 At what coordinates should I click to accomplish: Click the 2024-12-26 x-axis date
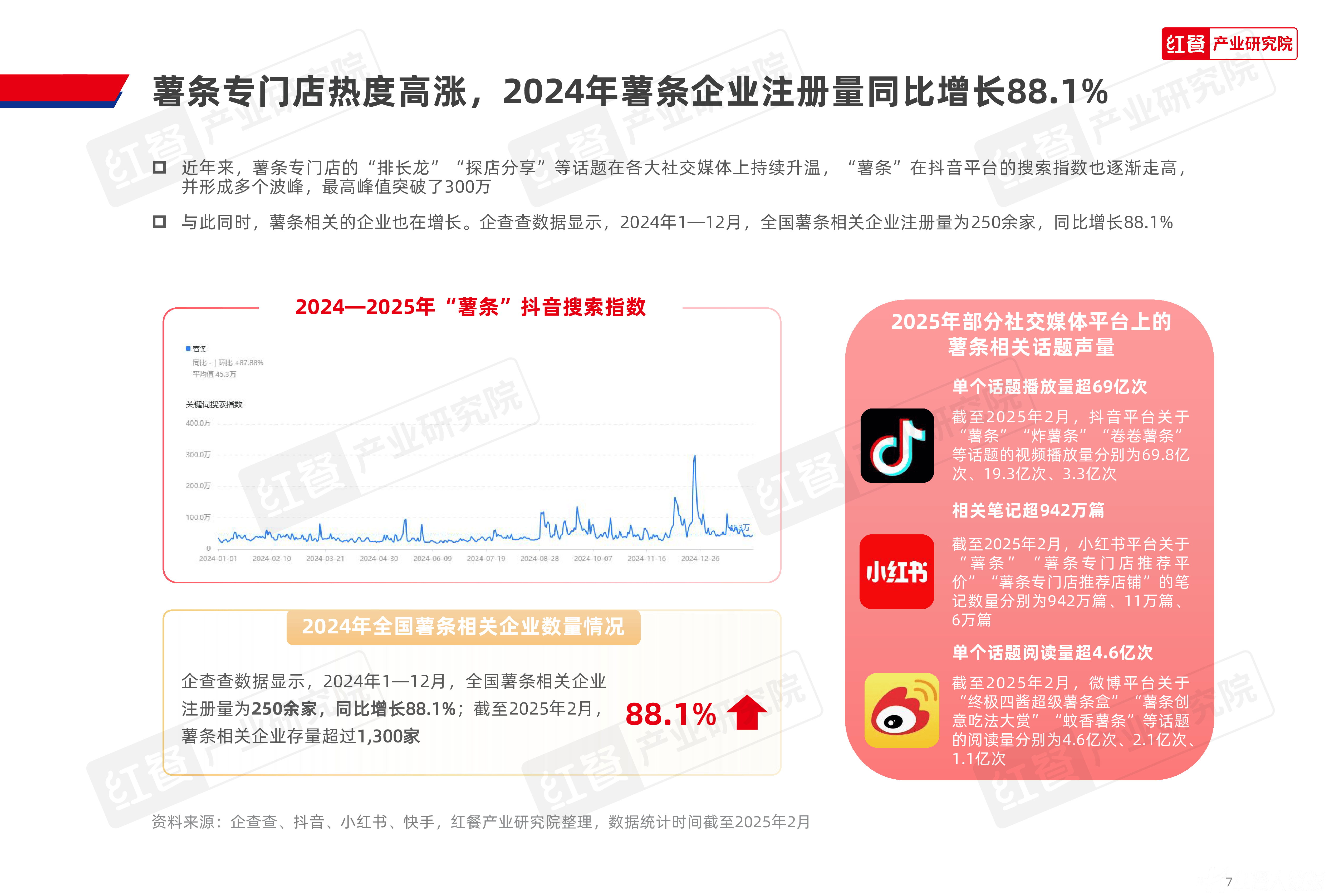[700, 558]
